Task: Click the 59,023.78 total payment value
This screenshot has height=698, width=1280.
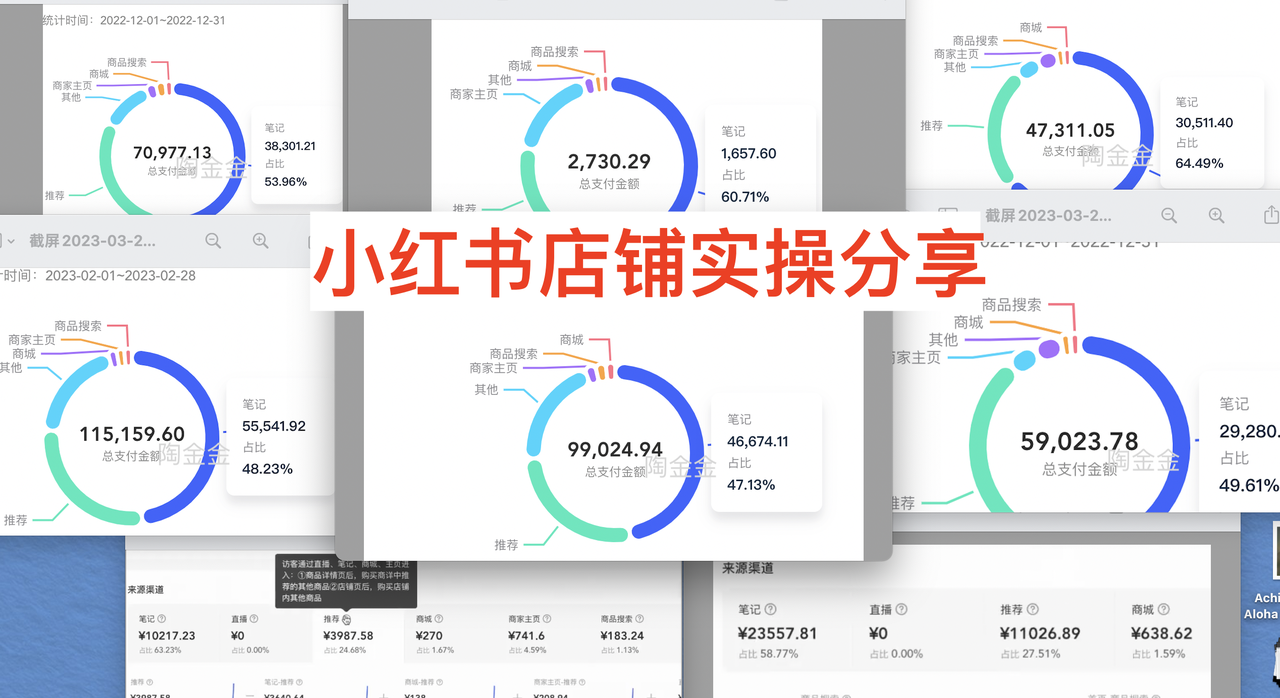Action: point(1079,441)
